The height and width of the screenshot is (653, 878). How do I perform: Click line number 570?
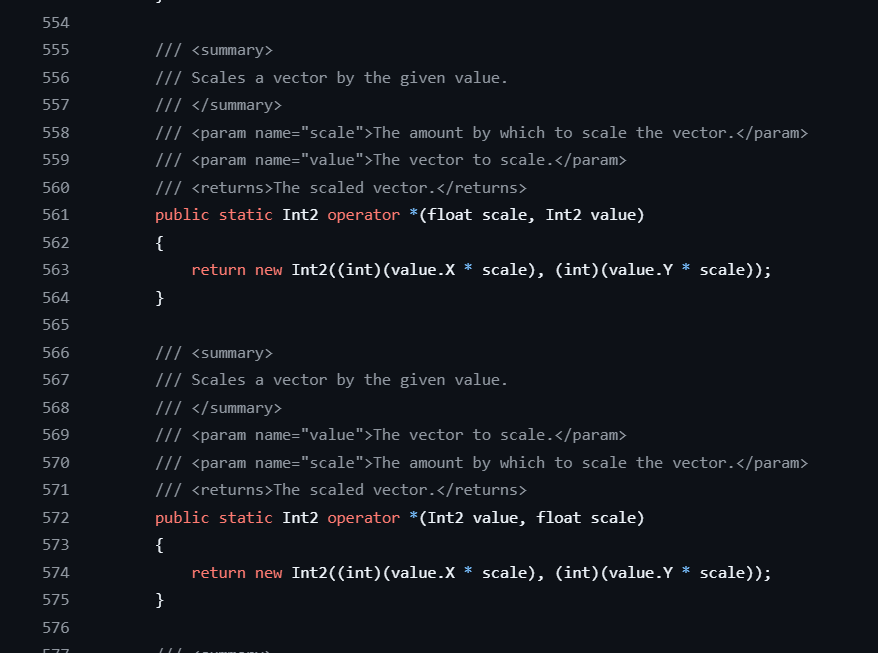tap(56, 463)
